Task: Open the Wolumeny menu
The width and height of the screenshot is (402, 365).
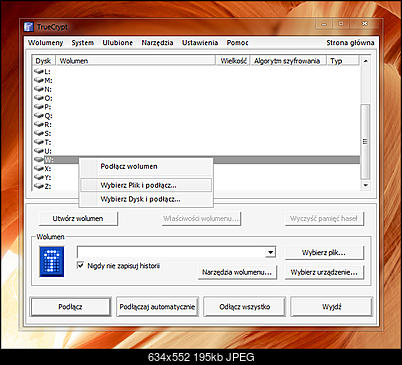Action: (45, 43)
